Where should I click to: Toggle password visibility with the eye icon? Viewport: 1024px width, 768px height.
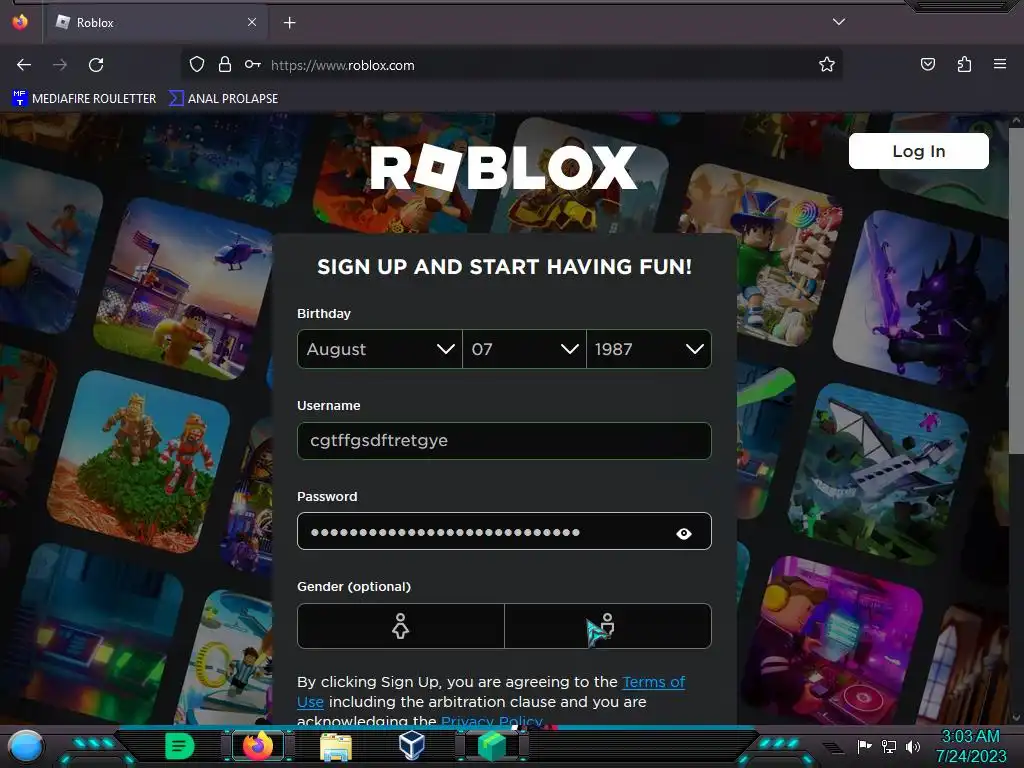click(684, 534)
